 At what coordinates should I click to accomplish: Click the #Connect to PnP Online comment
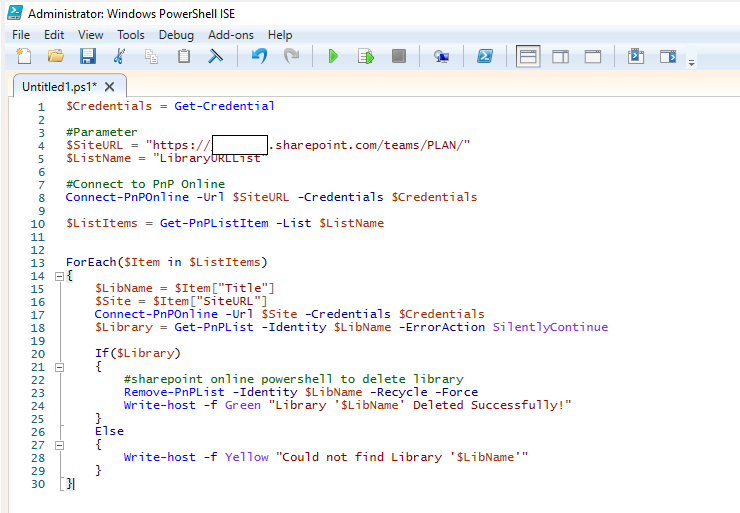(x=145, y=184)
